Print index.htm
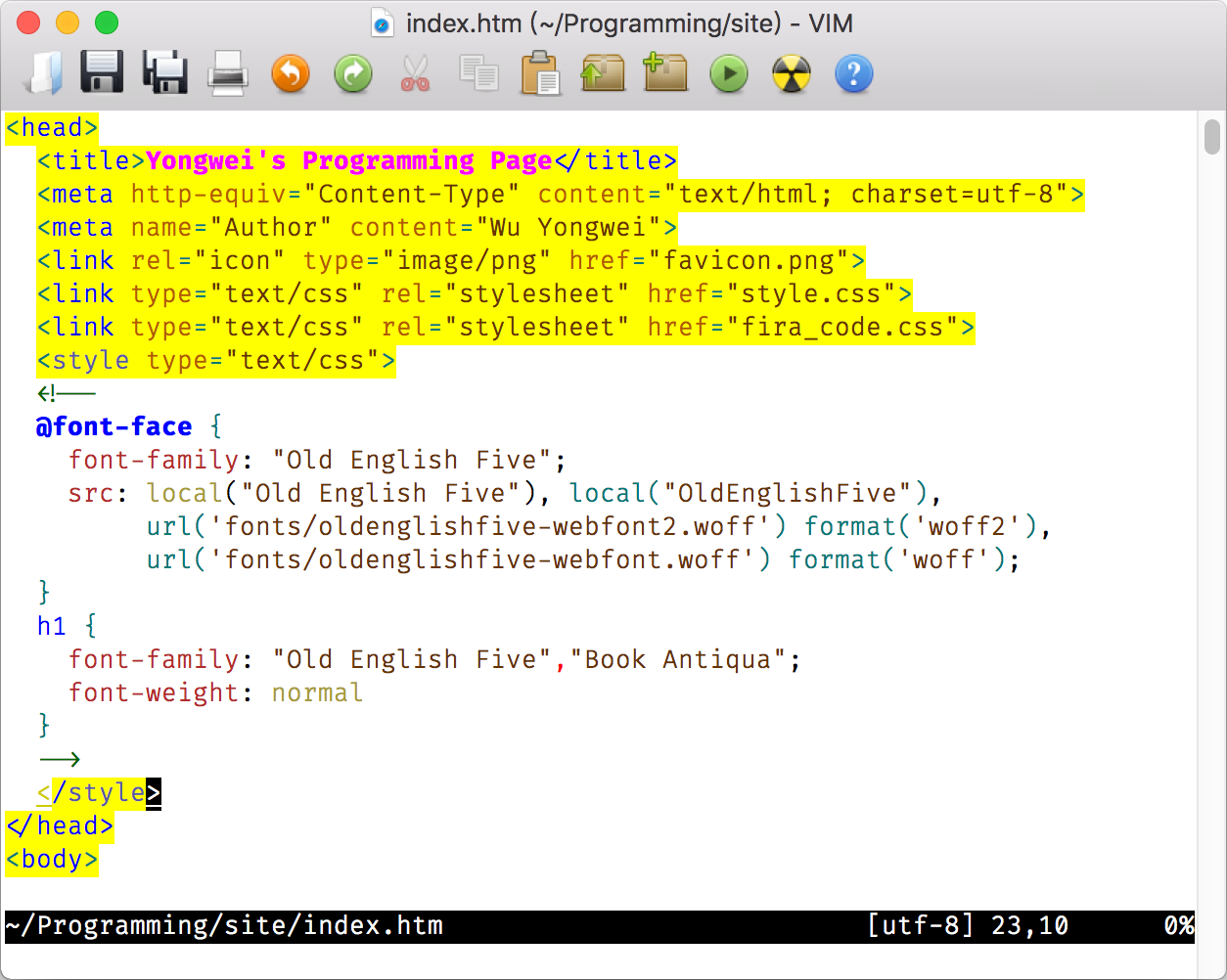This screenshot has height=980, width=1227. (227, 73)
